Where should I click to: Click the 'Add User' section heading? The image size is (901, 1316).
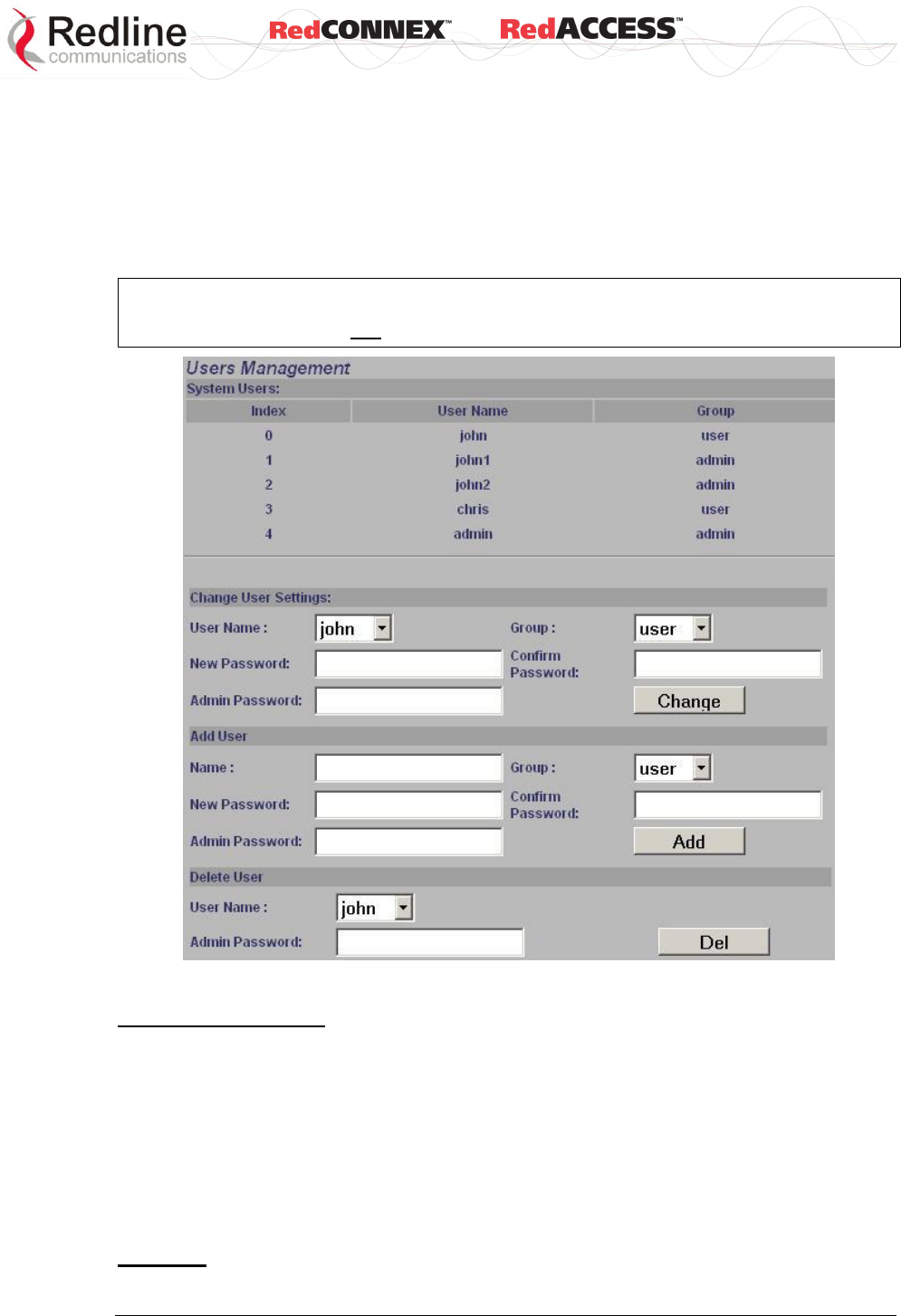point(218,736)
